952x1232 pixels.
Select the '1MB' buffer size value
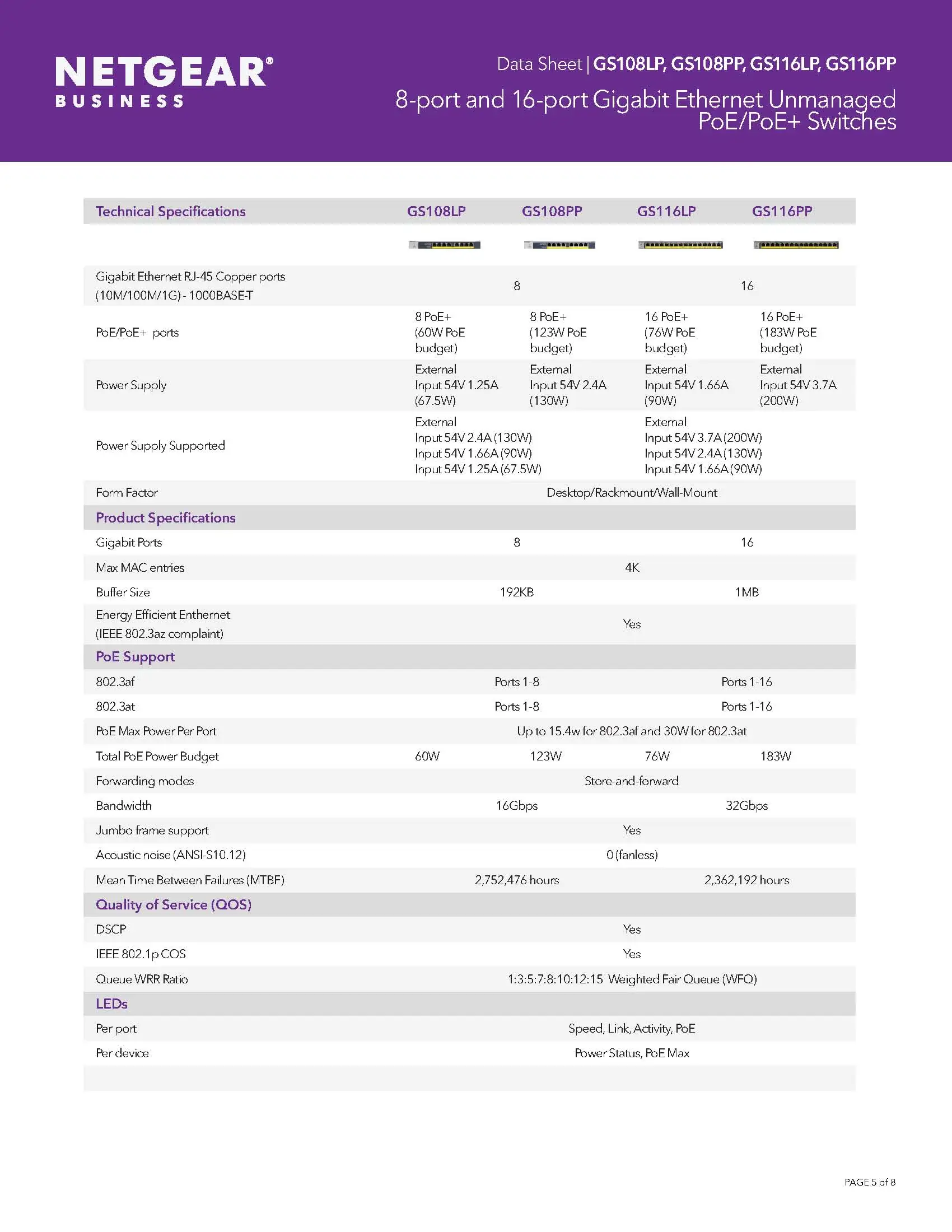point(746,592)
